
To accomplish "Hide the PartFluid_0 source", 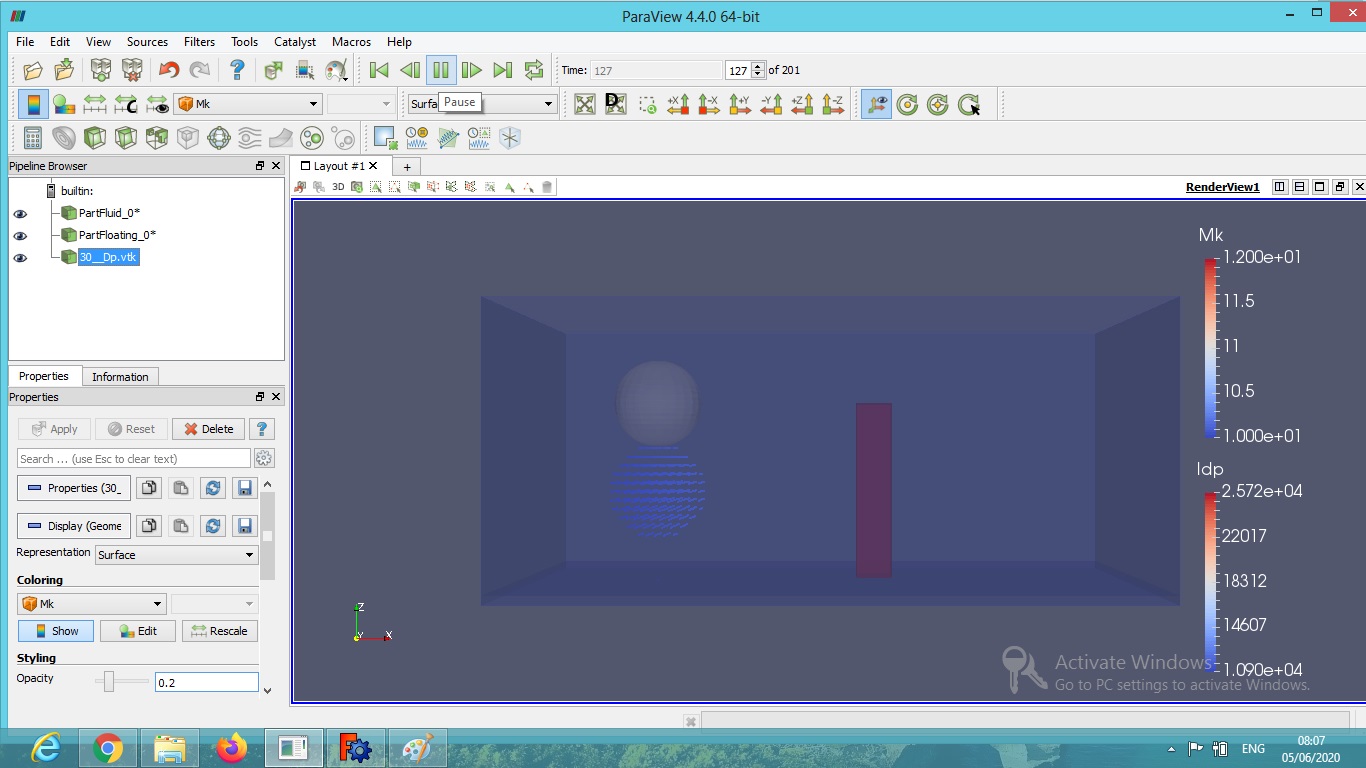I will point(20,212).
